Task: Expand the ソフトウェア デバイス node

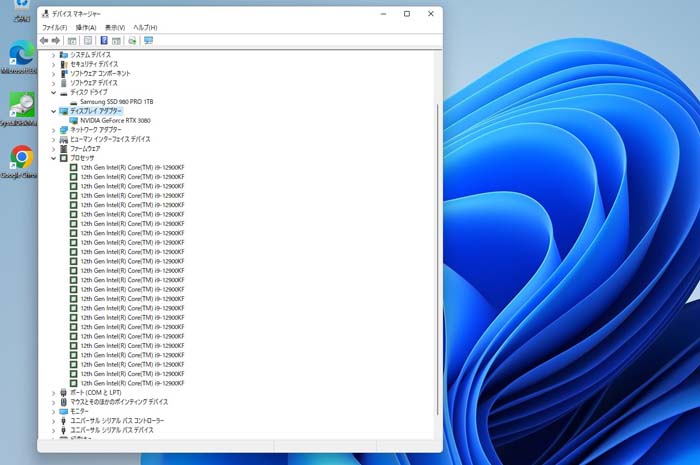Action: (53, 83)
